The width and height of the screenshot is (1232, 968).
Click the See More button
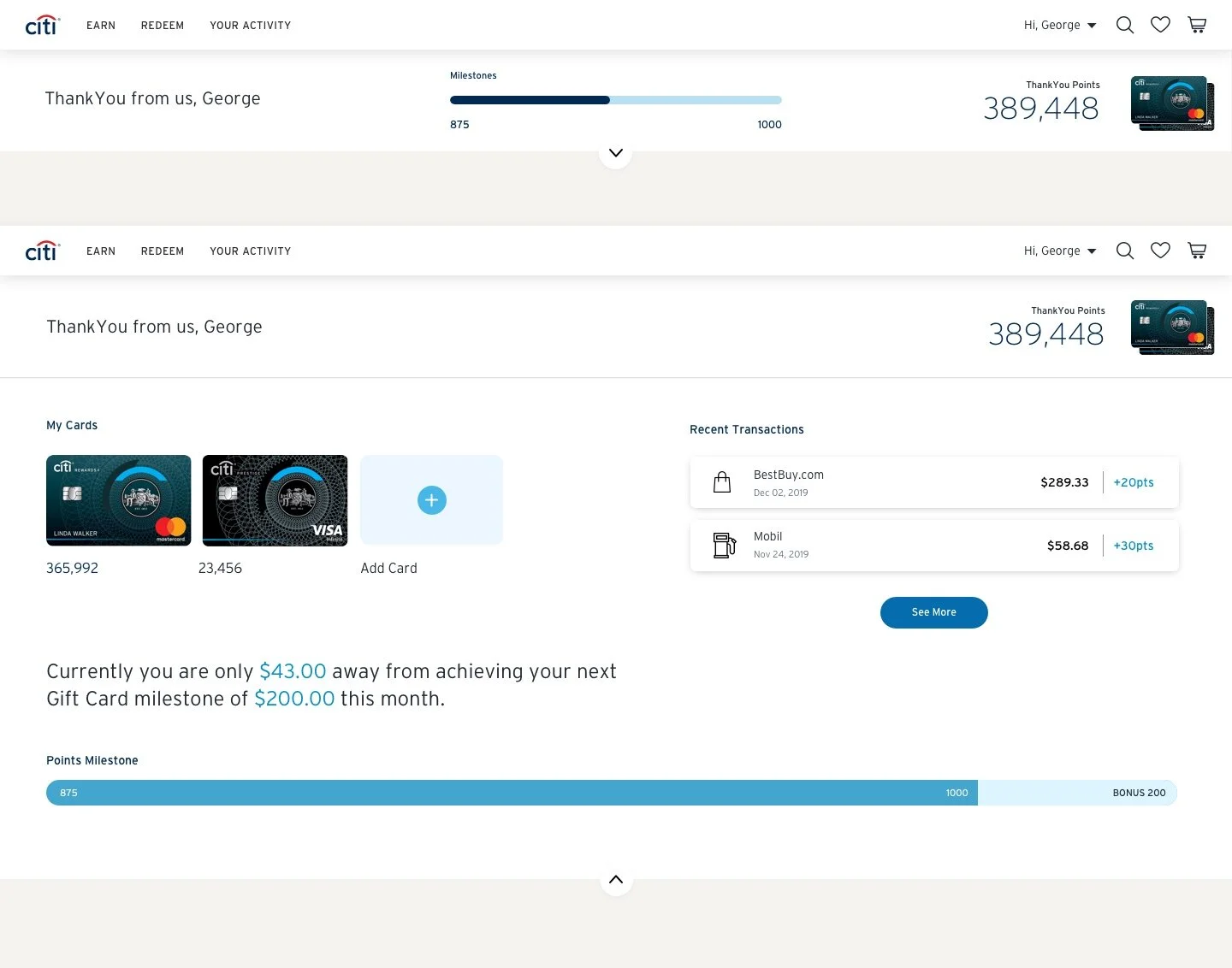click(x=934, y=612)
